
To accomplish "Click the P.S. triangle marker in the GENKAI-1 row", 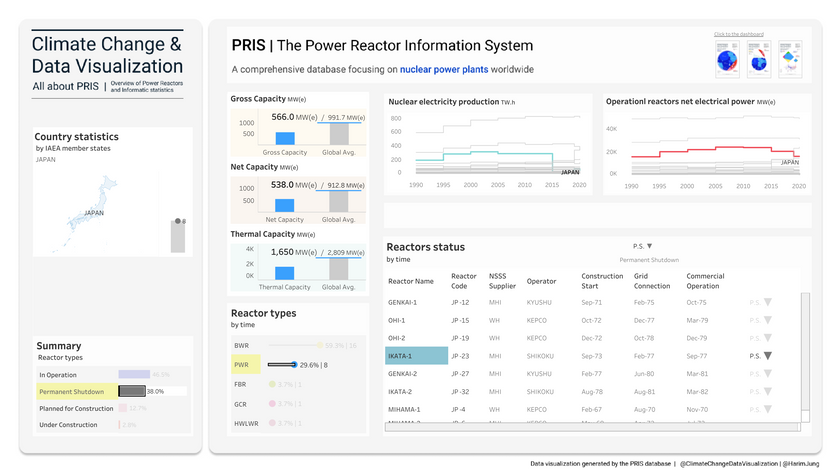I will 768,302.
